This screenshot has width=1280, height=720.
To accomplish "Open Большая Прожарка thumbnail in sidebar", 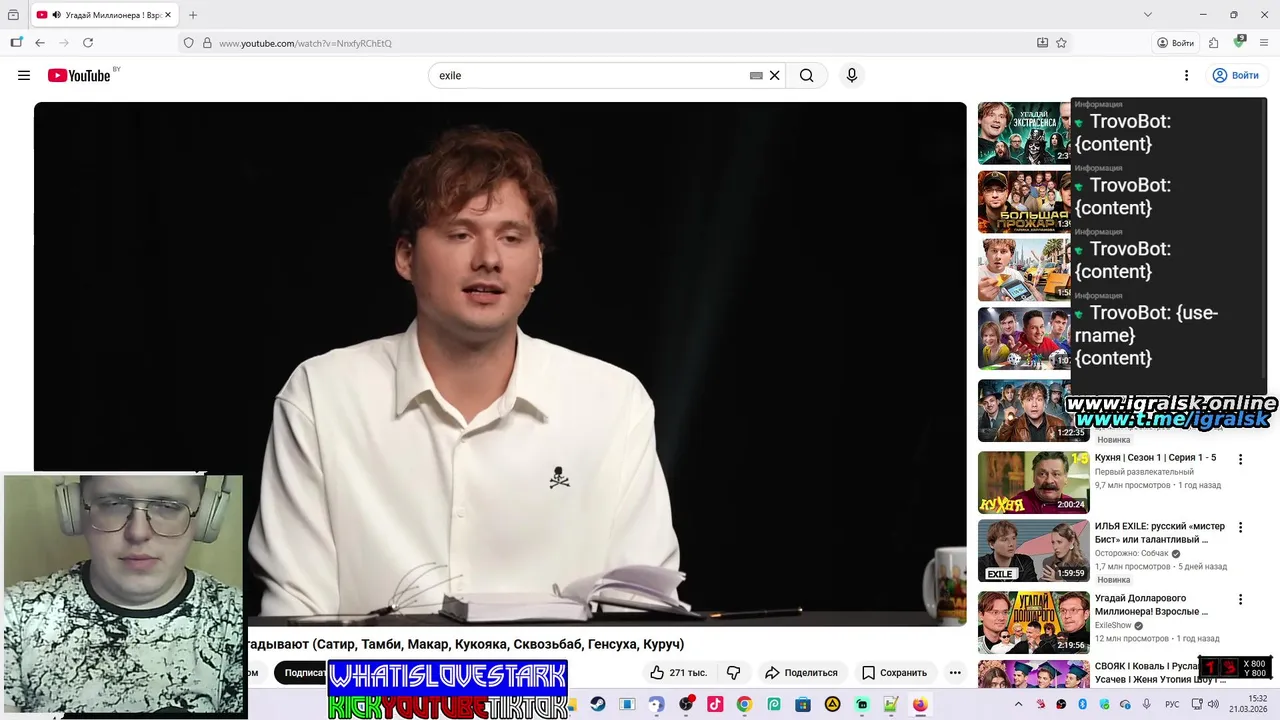I will (x=1025, y=202).
